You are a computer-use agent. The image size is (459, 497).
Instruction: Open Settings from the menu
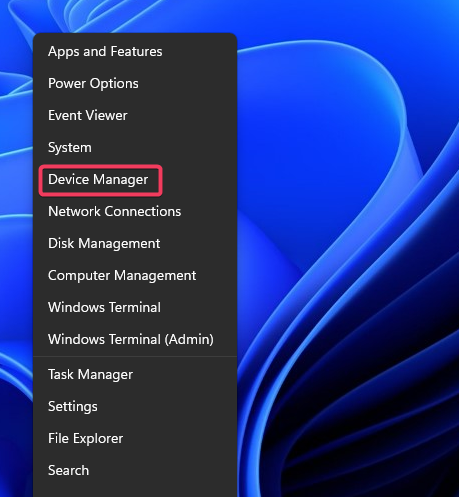click(x=135, y=406)
